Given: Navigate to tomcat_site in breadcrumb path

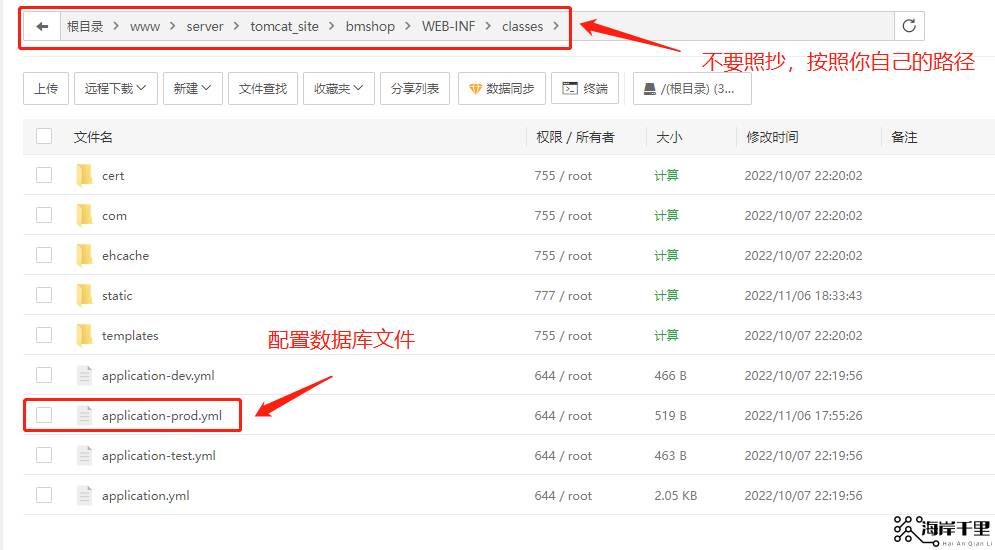Looking at the screenshot, I should click(x=284, y=27).
